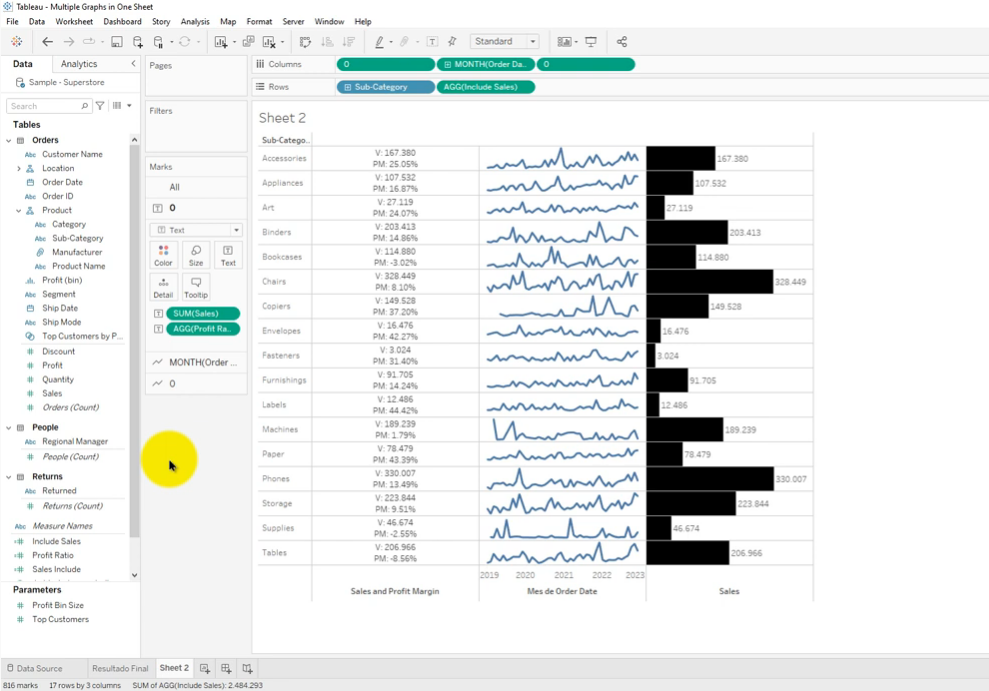Open the Detail shelf on Marks card
This screenshot has width=989, height=691.
[163, 287]
